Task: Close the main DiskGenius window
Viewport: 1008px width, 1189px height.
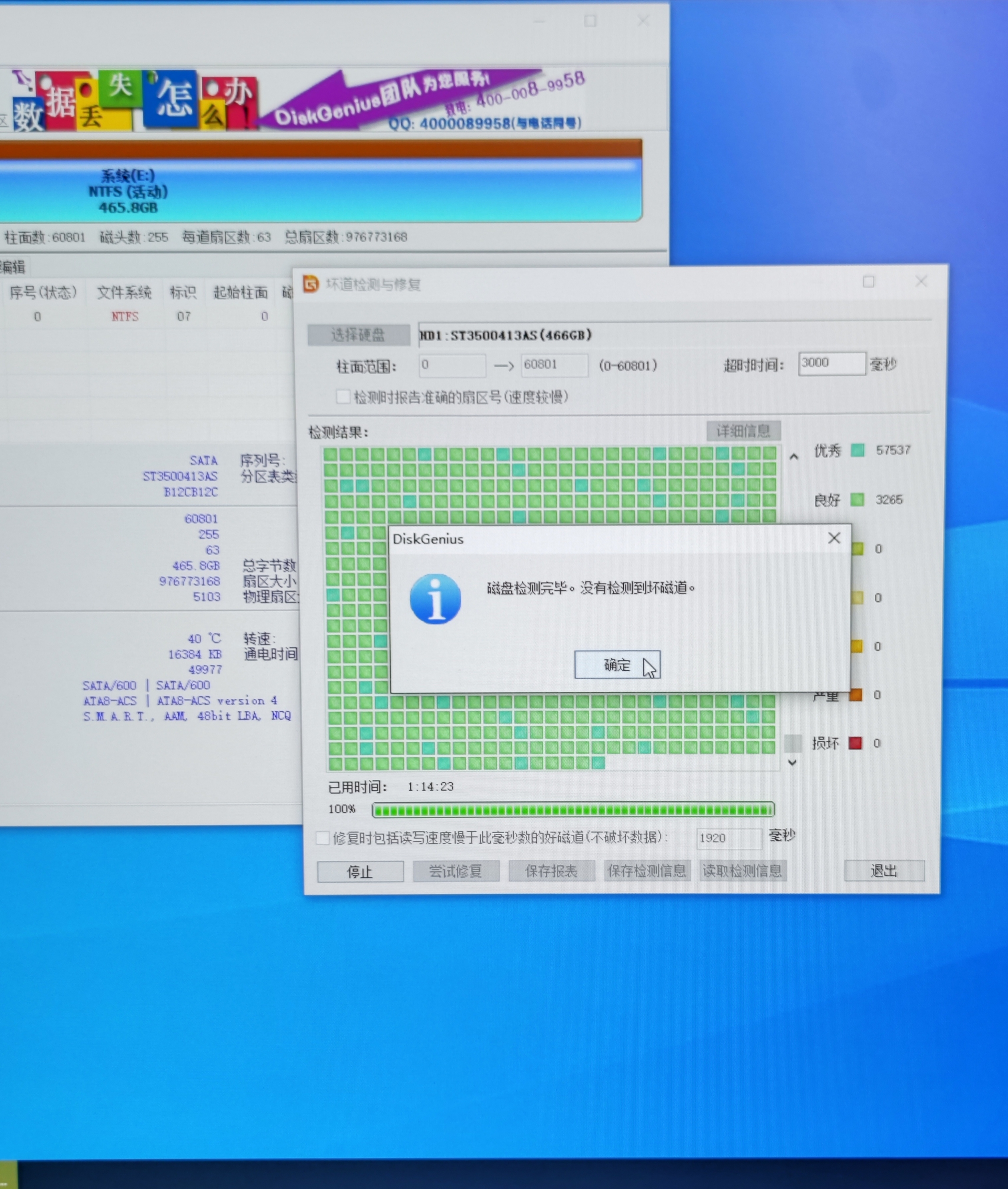Action: point(643,20)
